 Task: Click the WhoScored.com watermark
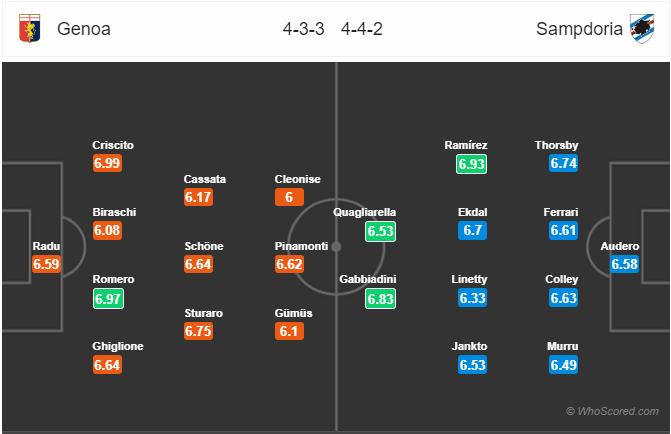(x=612, y=411)
